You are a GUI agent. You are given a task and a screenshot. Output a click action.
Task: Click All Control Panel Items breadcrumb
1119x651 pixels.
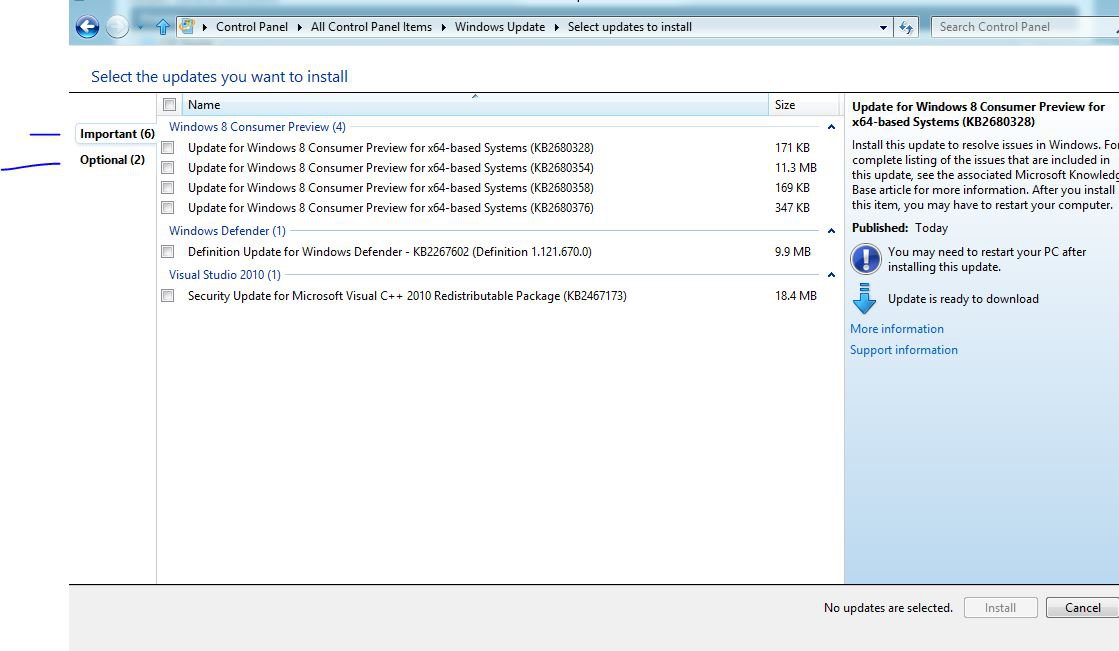point(371,27)
